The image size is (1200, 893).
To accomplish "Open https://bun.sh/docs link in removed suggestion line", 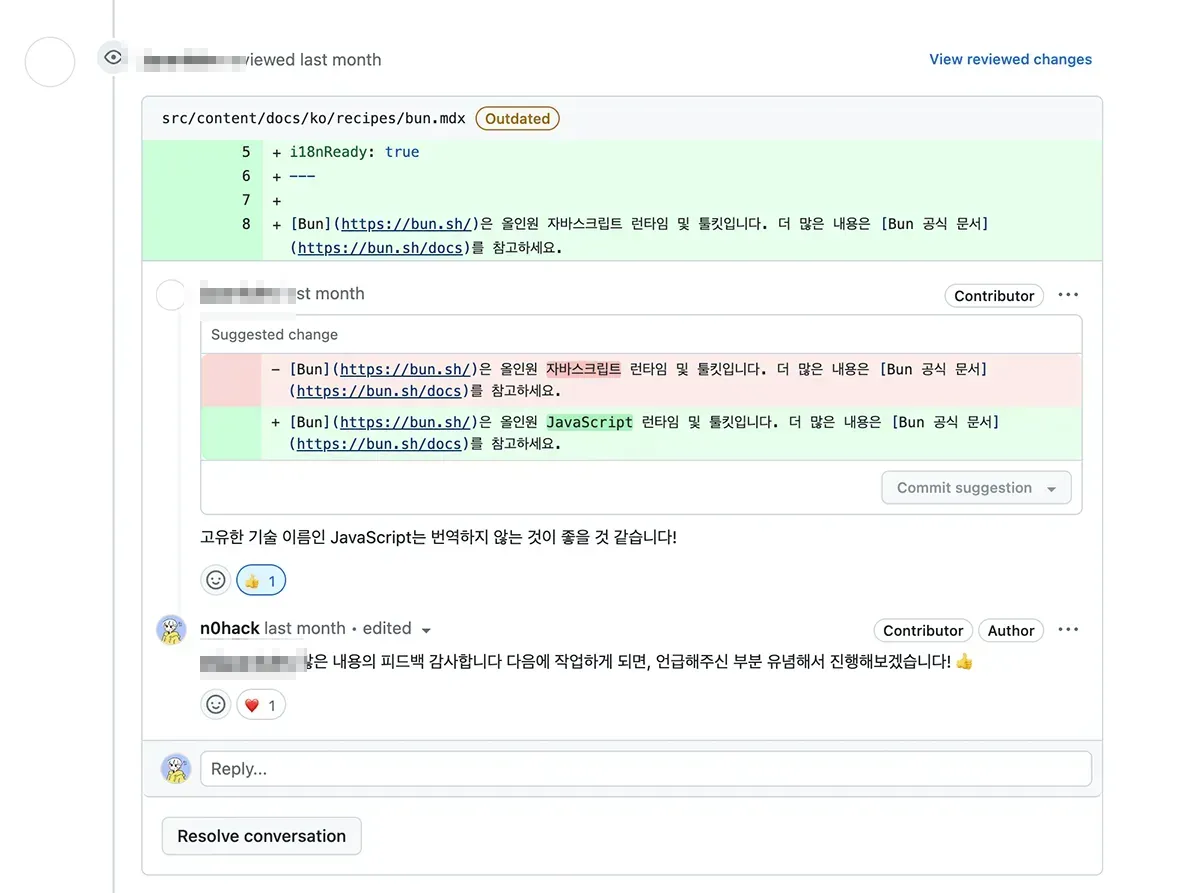I will click(x=380, y=391).
